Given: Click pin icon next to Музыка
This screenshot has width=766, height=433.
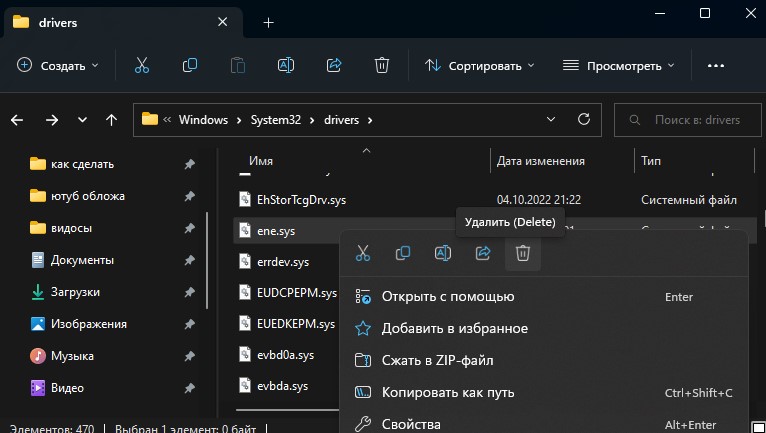Looking at the screenshot, I should tap(190, 356).
